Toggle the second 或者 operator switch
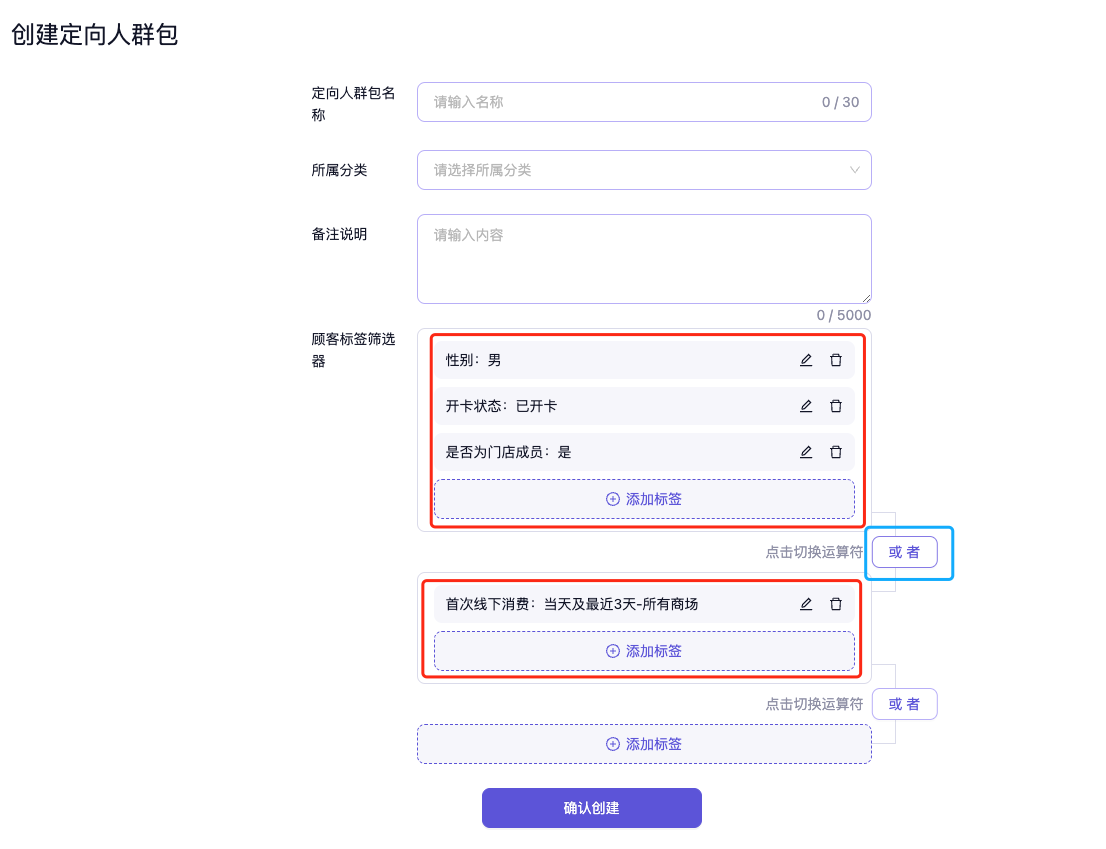 pyautogui.click(x=904, y=704)
